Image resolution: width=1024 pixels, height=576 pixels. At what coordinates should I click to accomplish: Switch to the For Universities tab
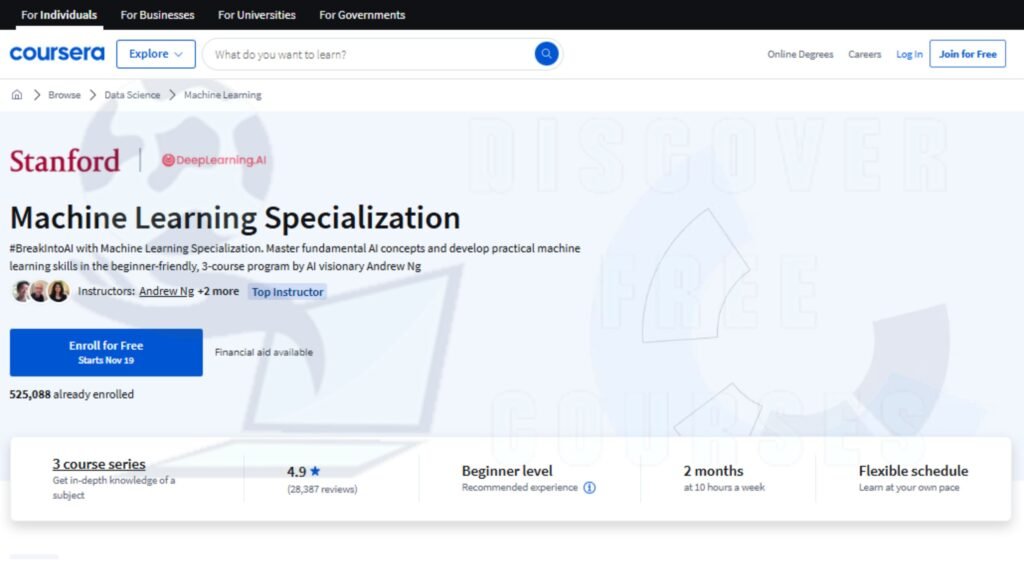pyautogui.click(x=257, y=14)
